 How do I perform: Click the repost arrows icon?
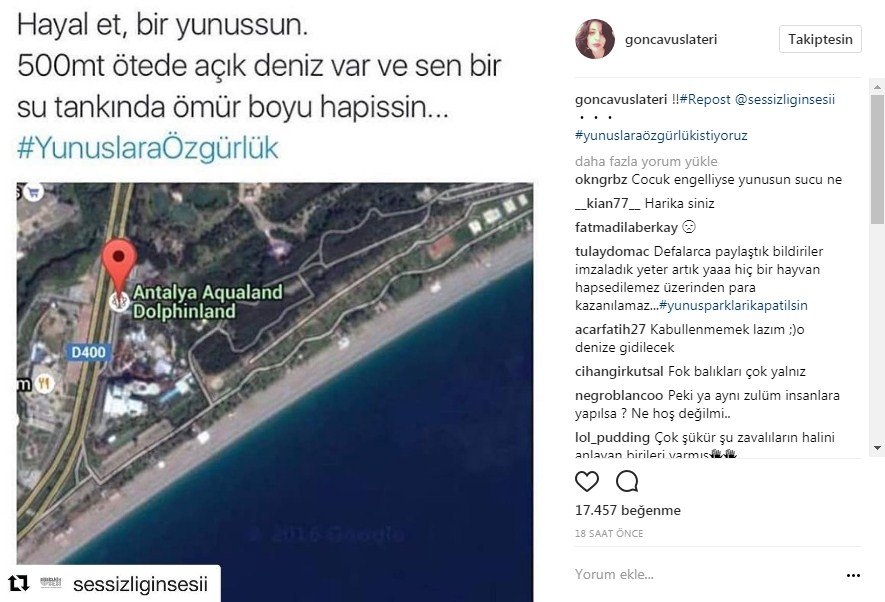[x=19, y=583]
